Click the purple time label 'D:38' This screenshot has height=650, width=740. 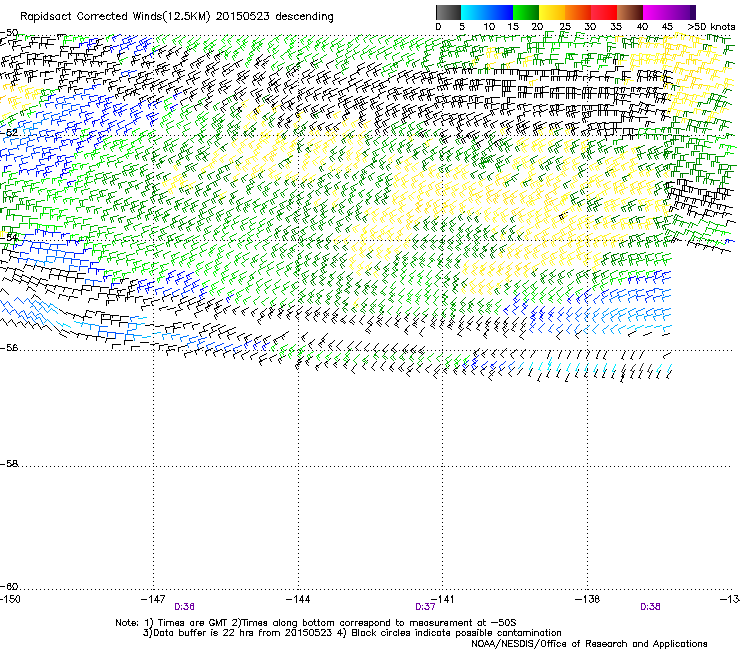650,607
